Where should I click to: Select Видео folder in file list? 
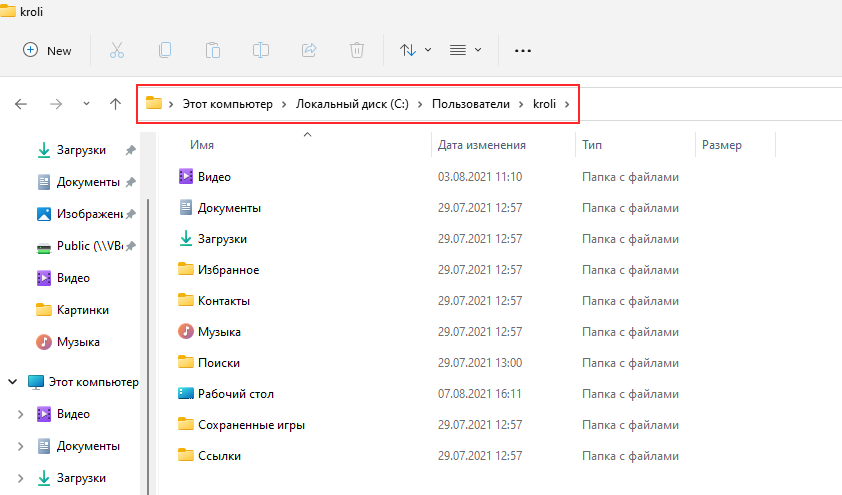click(214, 177)
